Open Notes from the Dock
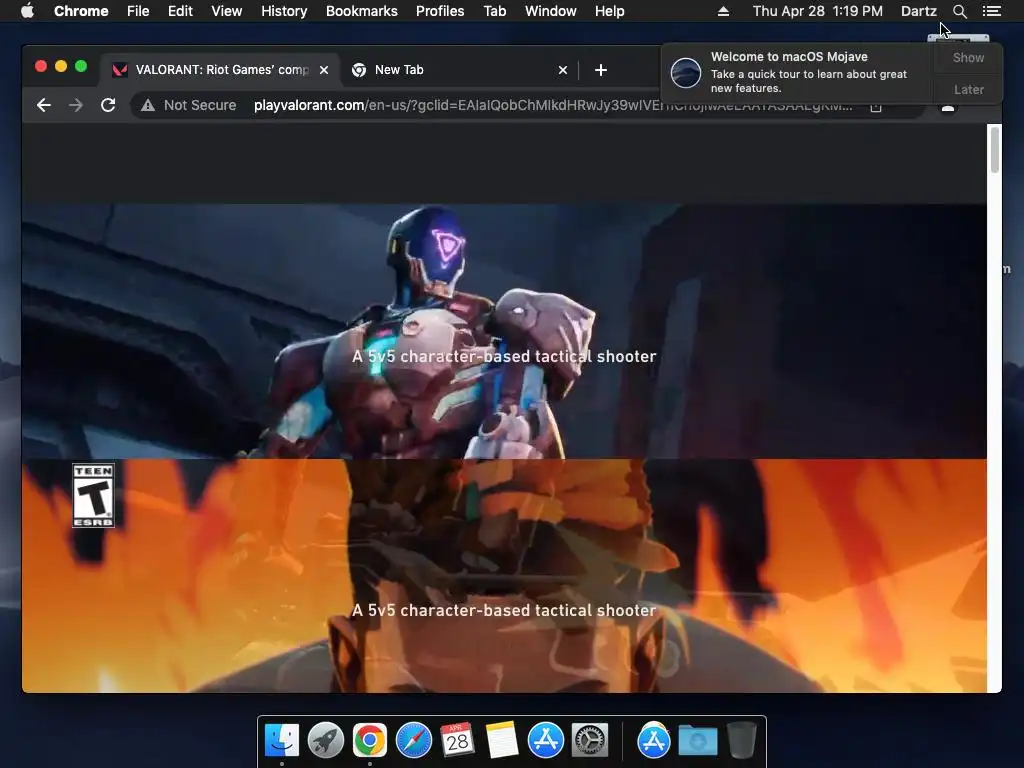This screenshot has height=768, width=1024. tap(502, 740)
